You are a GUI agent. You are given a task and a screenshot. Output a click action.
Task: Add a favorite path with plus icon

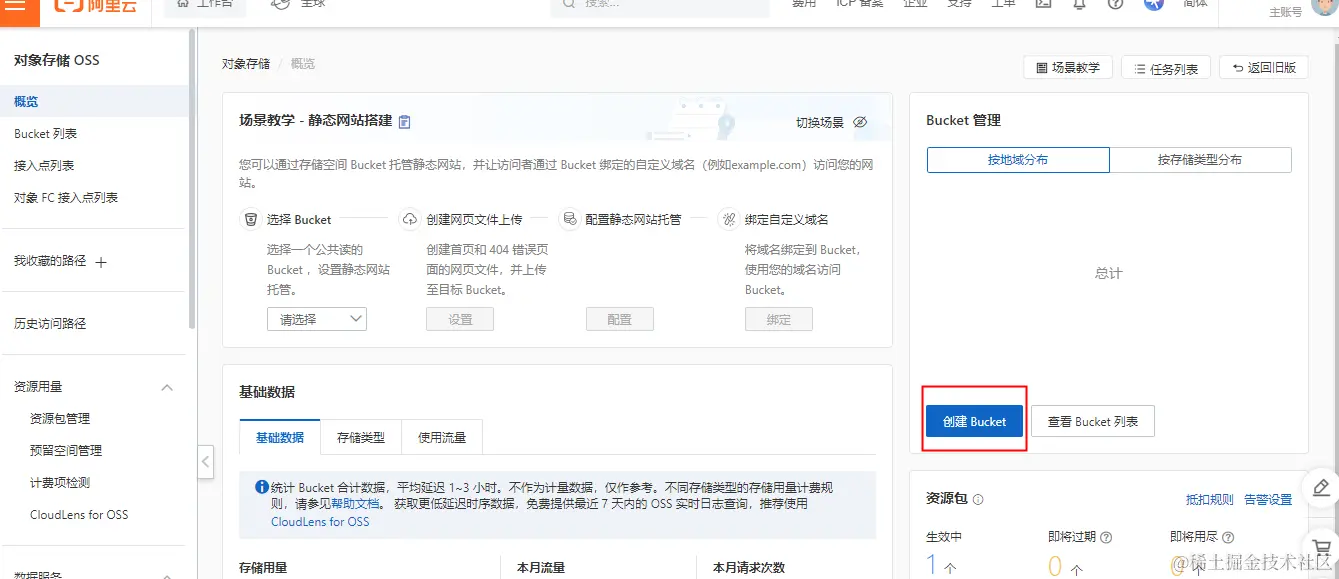[101, 262]
